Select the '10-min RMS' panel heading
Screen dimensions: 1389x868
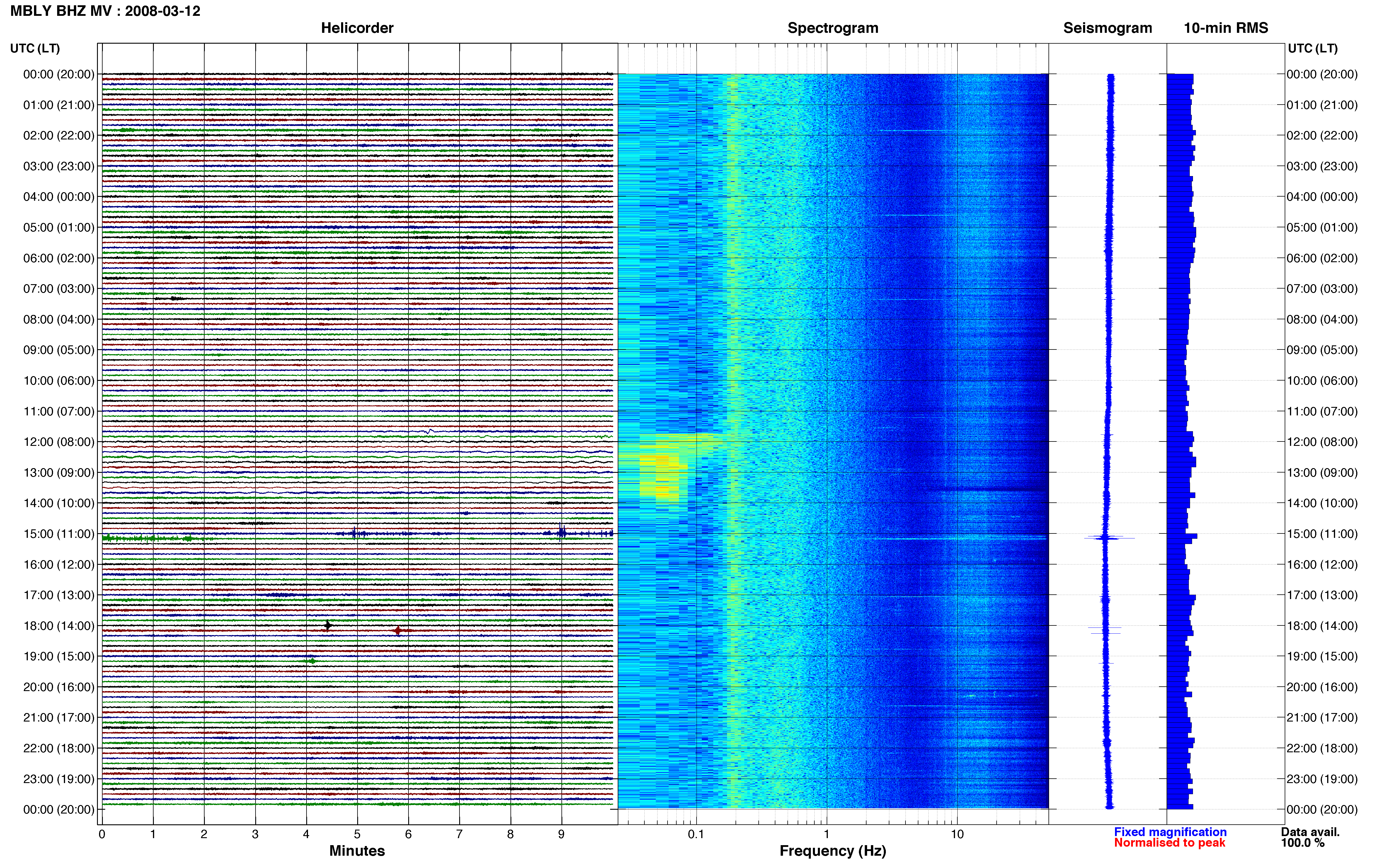[1226, 28]
